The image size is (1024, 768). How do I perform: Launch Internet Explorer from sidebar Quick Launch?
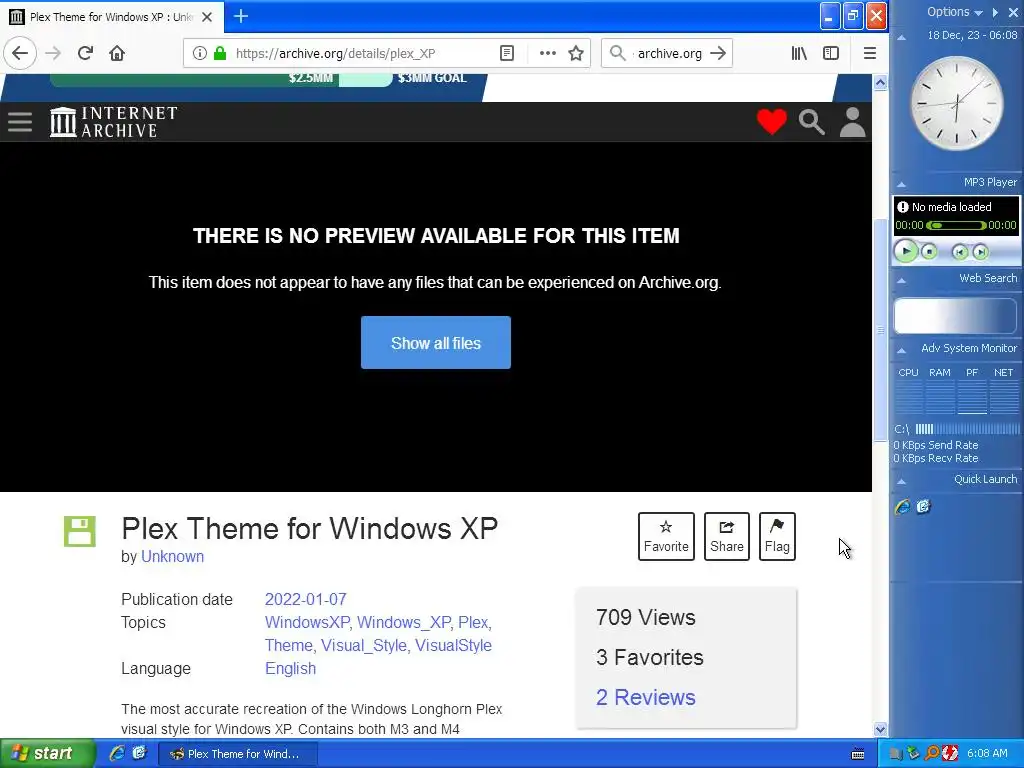[x=903, y=506]
